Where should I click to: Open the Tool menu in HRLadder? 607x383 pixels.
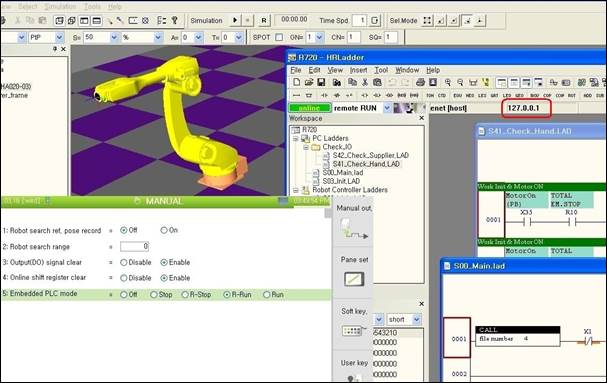381,70
